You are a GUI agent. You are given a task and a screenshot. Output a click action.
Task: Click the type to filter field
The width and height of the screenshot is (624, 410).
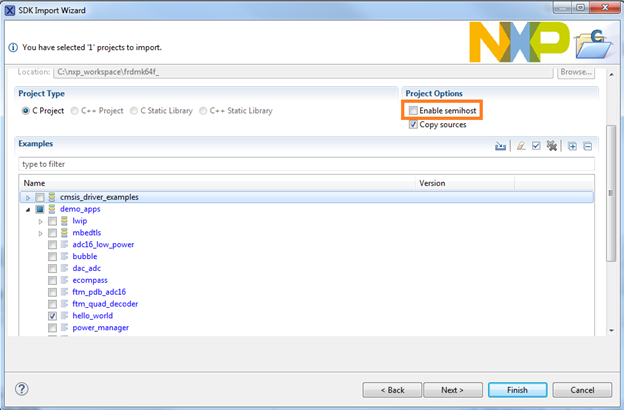[306, 164]
